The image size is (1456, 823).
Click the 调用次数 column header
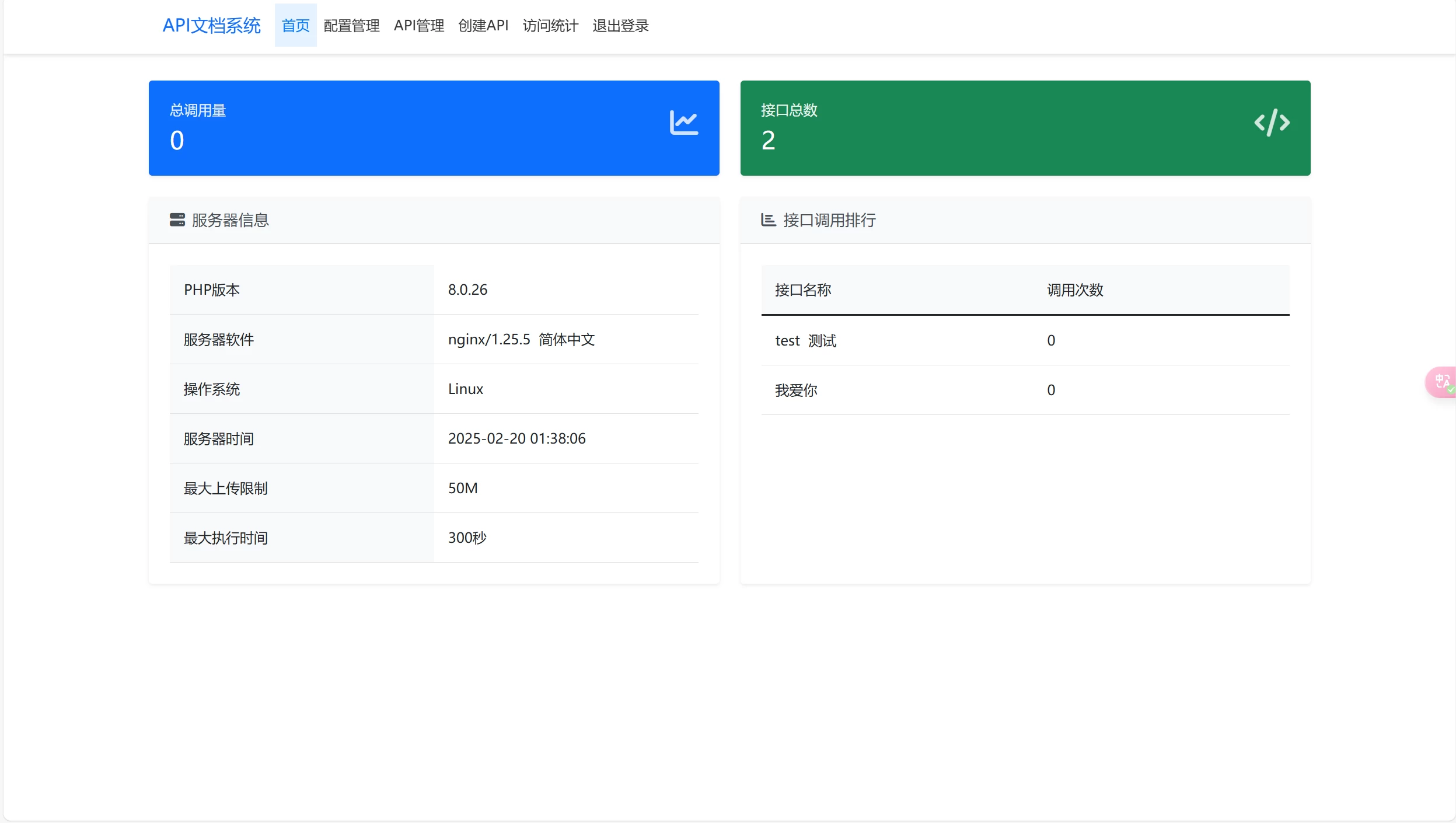pos(1075,290)
